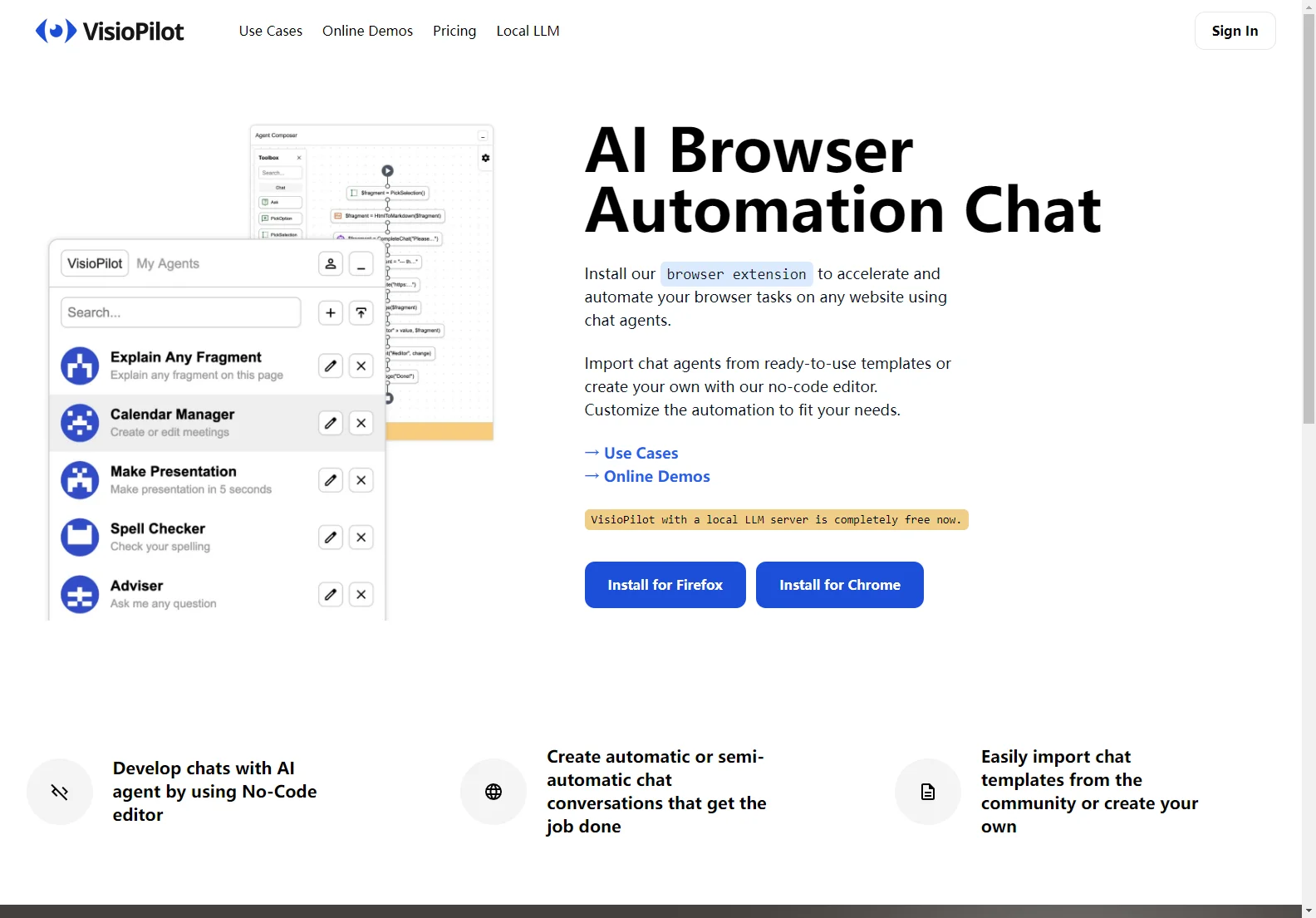
Task: Select the Spell Checker title text
Action: coord(158,528)
